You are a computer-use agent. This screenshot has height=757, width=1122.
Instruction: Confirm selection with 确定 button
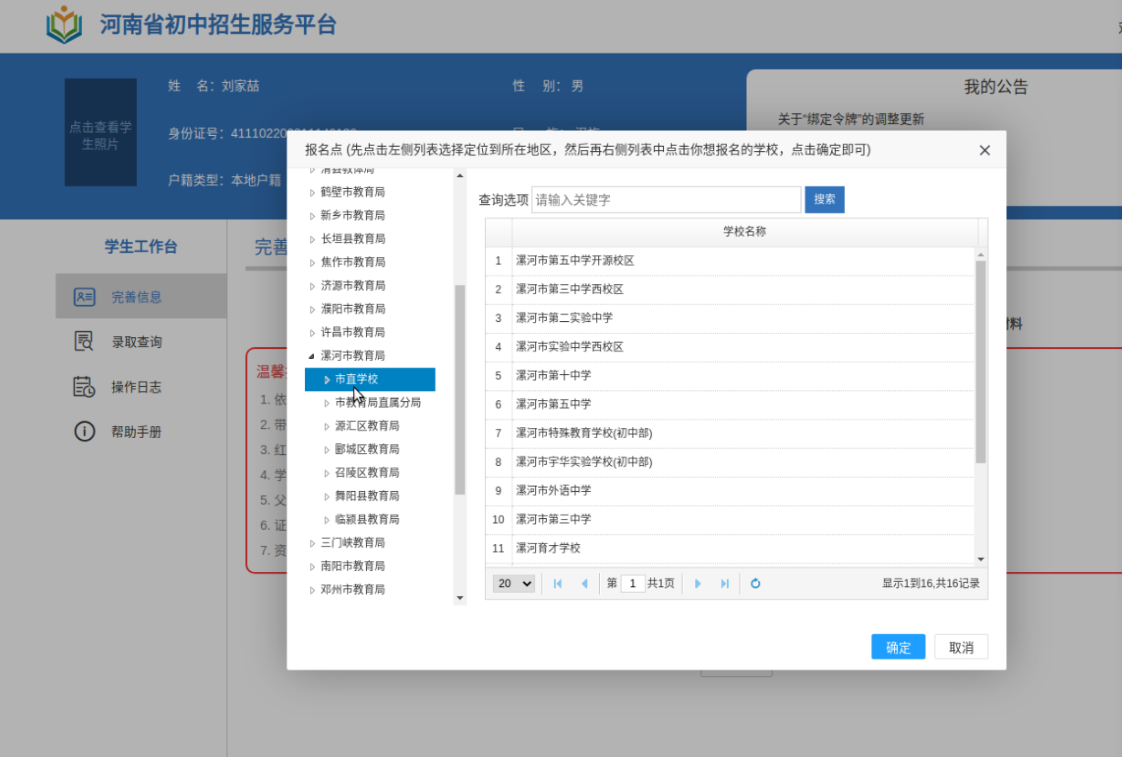click(x=898, y=648)
